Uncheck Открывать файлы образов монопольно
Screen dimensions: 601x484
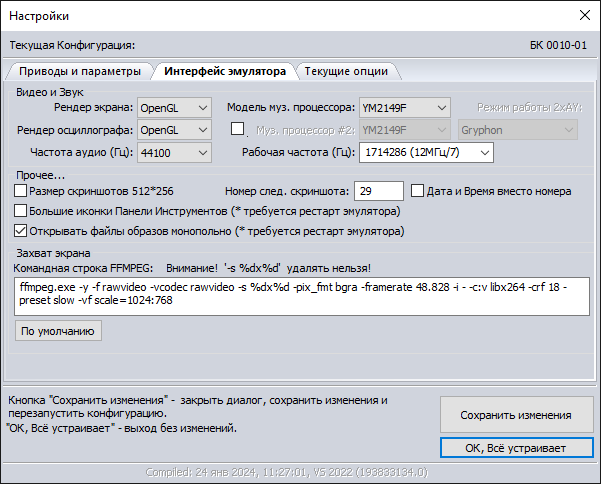tap(21, 231)
